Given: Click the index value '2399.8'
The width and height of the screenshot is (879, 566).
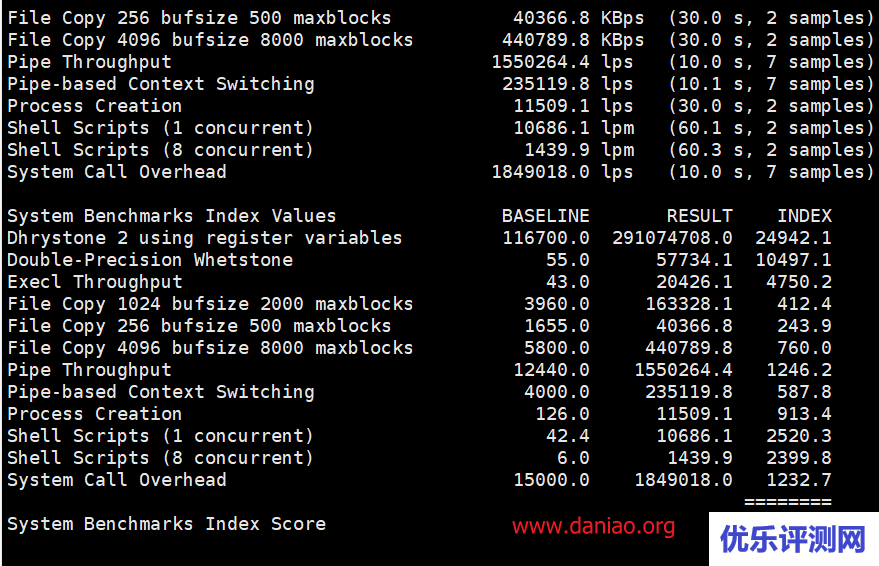Looking at the screenshot, I should coord(799,458).
